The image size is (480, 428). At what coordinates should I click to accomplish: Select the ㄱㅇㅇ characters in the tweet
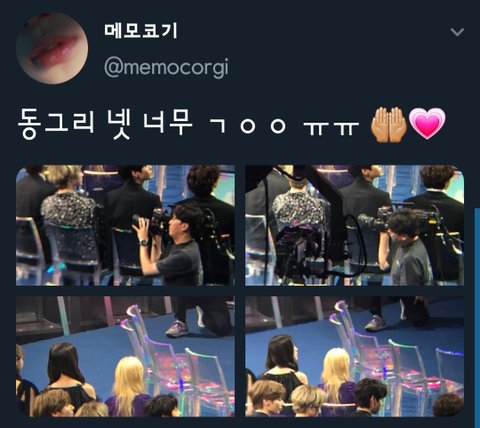coord(248,125)
